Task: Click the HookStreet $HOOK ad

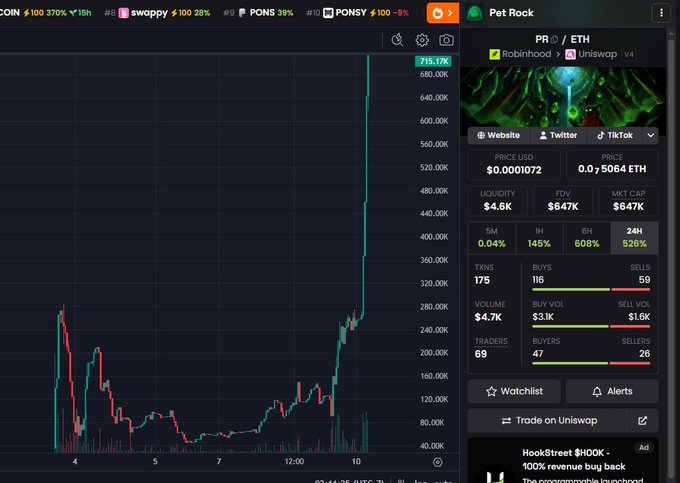Action: (x=563, y=461)
